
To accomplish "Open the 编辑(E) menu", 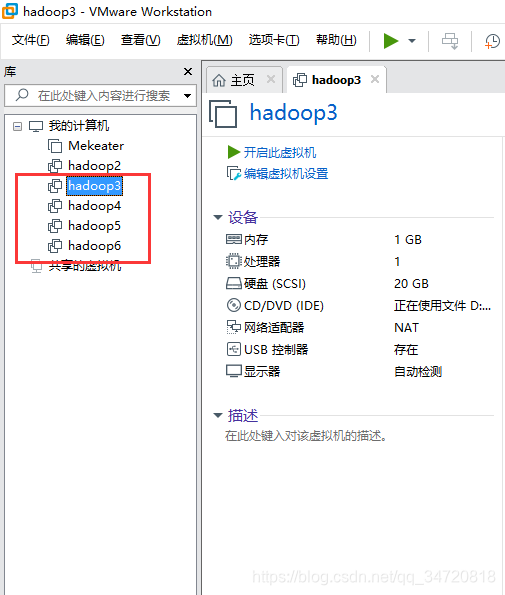I will [x=85, y=40].
